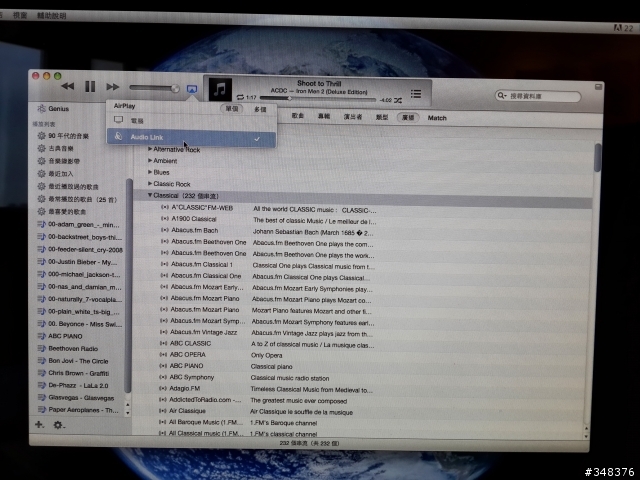The image size is (640, 480).
Task: Select Adagio.FM stream icon
Action: point(163,388)
